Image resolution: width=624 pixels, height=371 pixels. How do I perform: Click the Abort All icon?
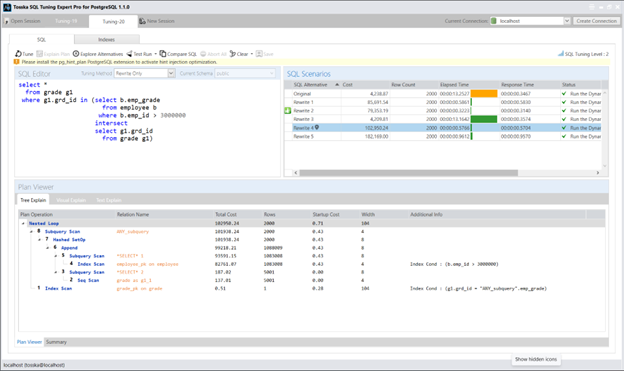(x=203, y=54)
